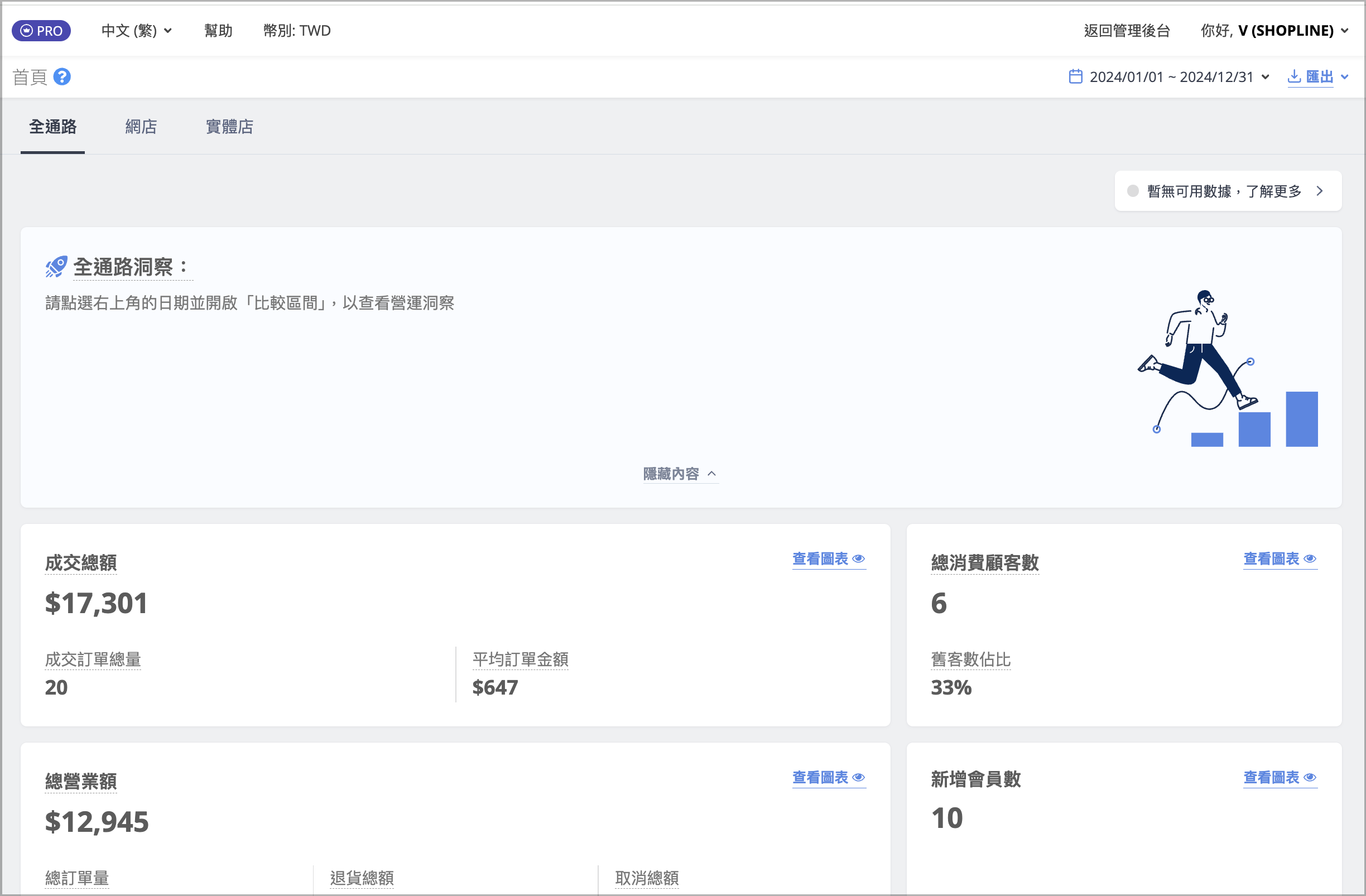Open 查看圖表 for 成交總額
The image size is (1366, 896).
pyautogui.click(x=829, y=558)
